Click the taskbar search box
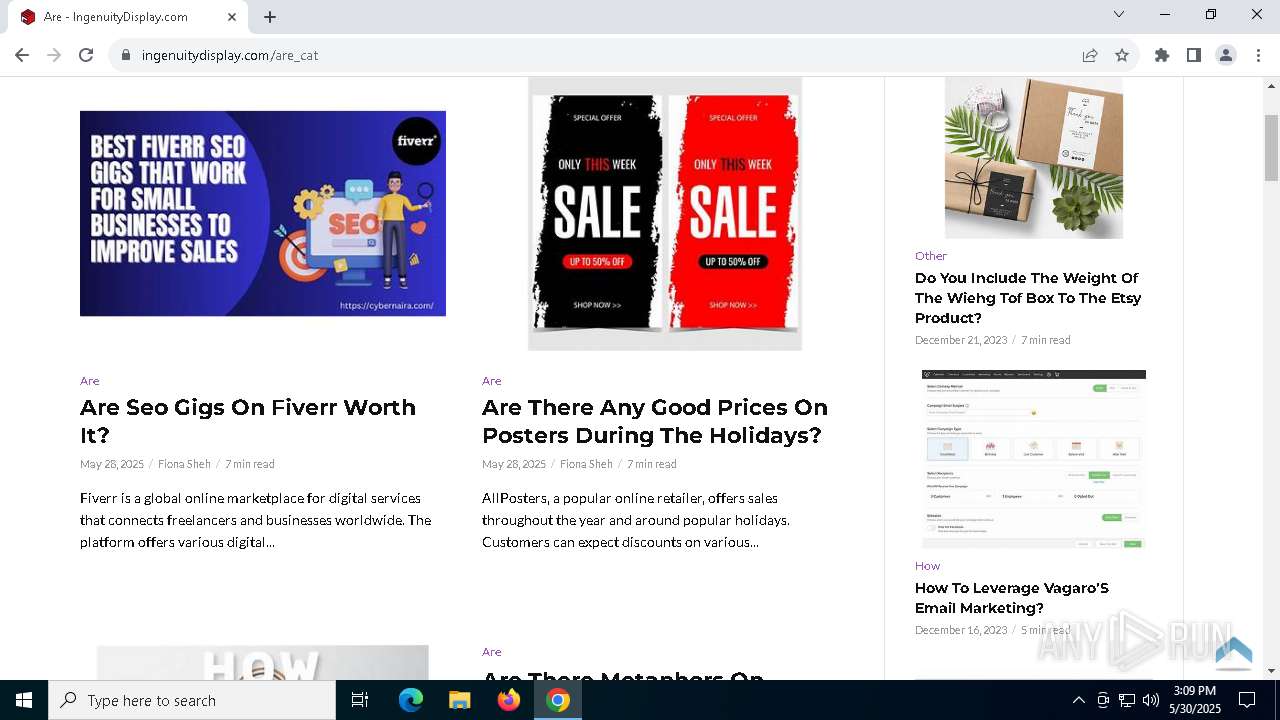1280x720 pixels. [192, 700]
